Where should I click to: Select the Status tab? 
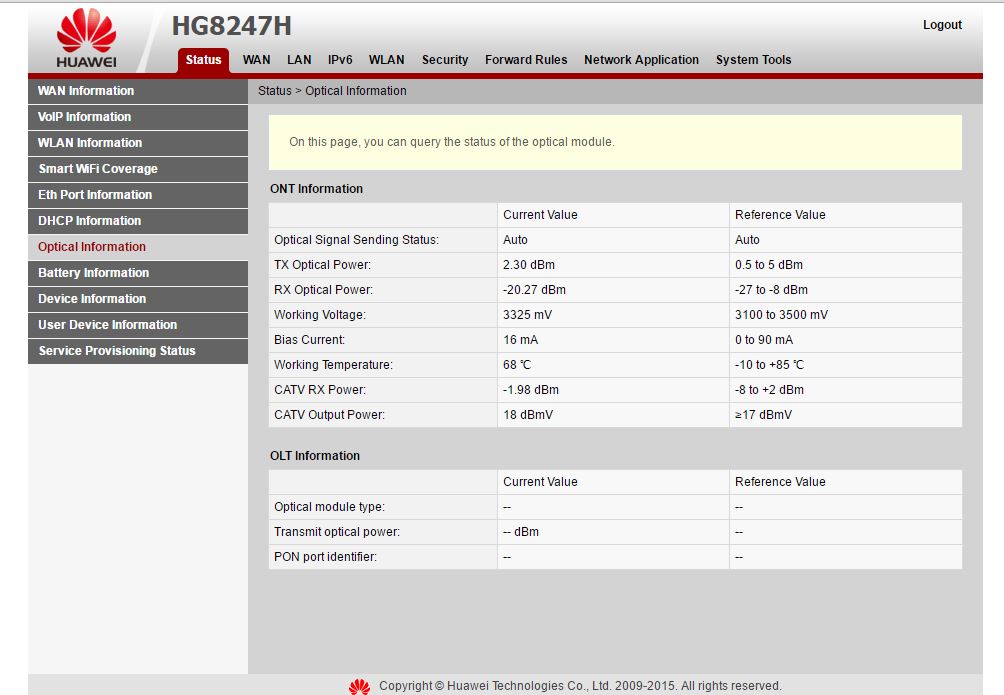(x=203, y=60)
